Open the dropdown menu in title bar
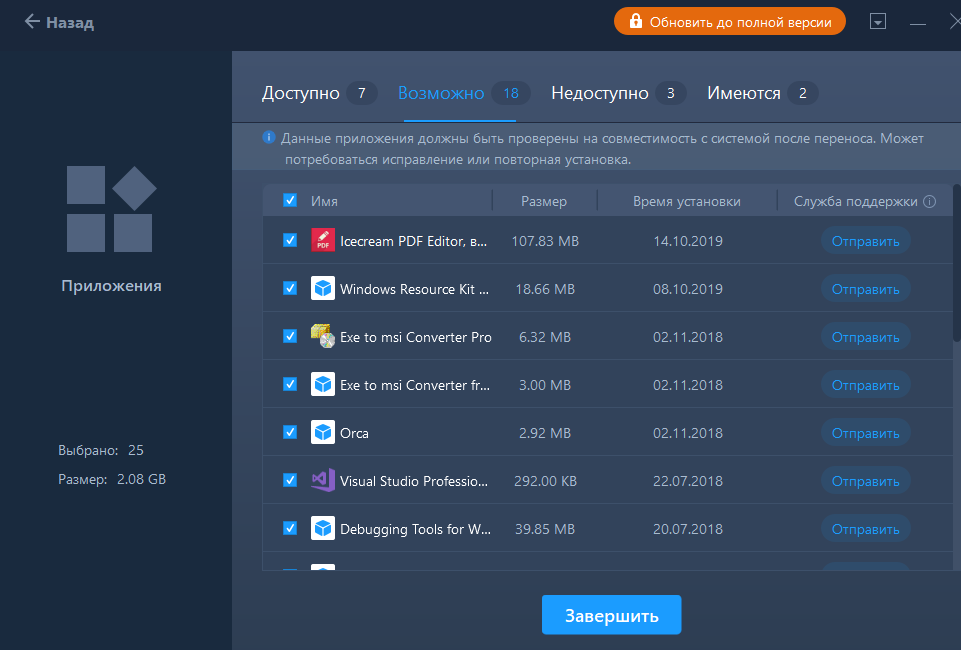Image resolution: width=961 pixels, height=650 pixels. point(878,22)
